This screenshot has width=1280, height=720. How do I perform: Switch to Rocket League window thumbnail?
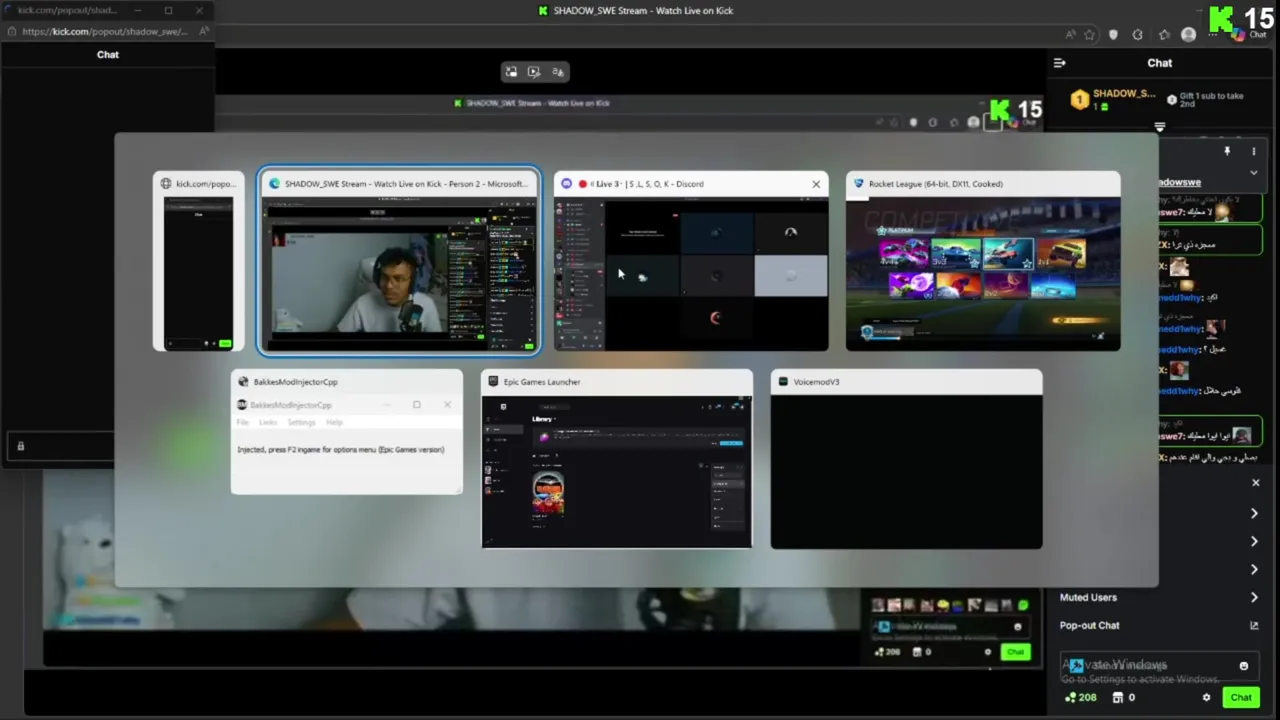click(x=983, y=261)
